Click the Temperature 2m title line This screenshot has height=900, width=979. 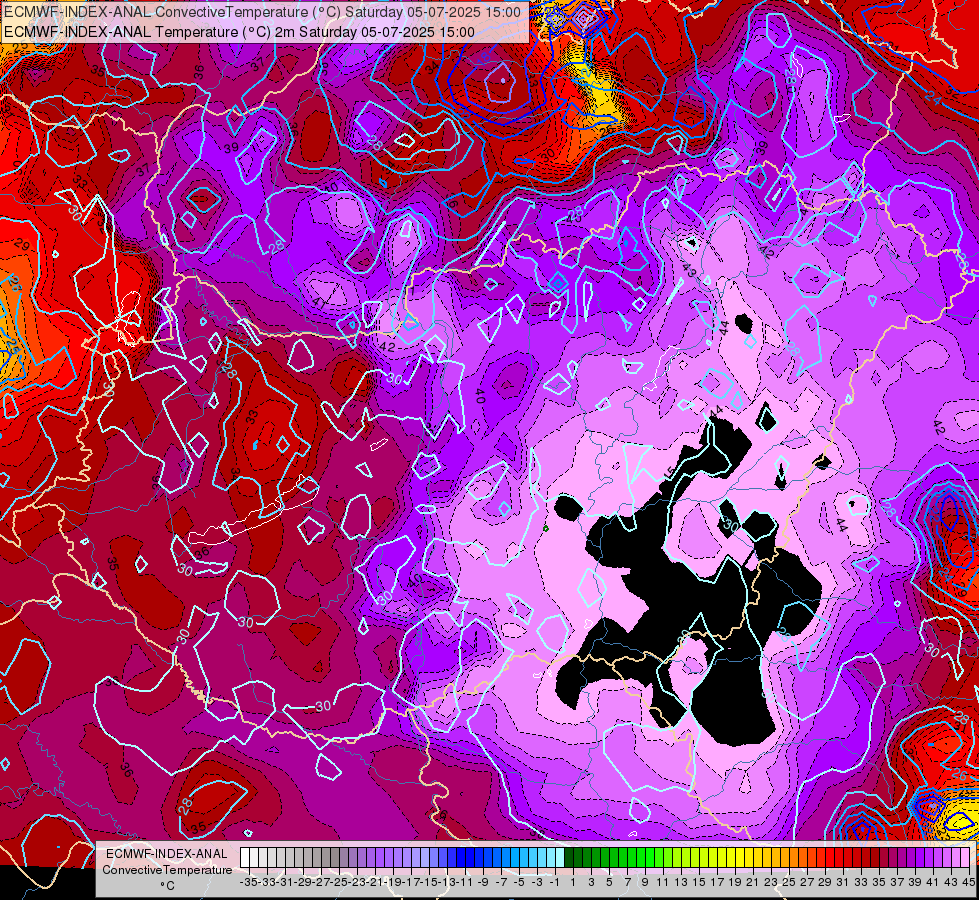(x=240, y=32)
